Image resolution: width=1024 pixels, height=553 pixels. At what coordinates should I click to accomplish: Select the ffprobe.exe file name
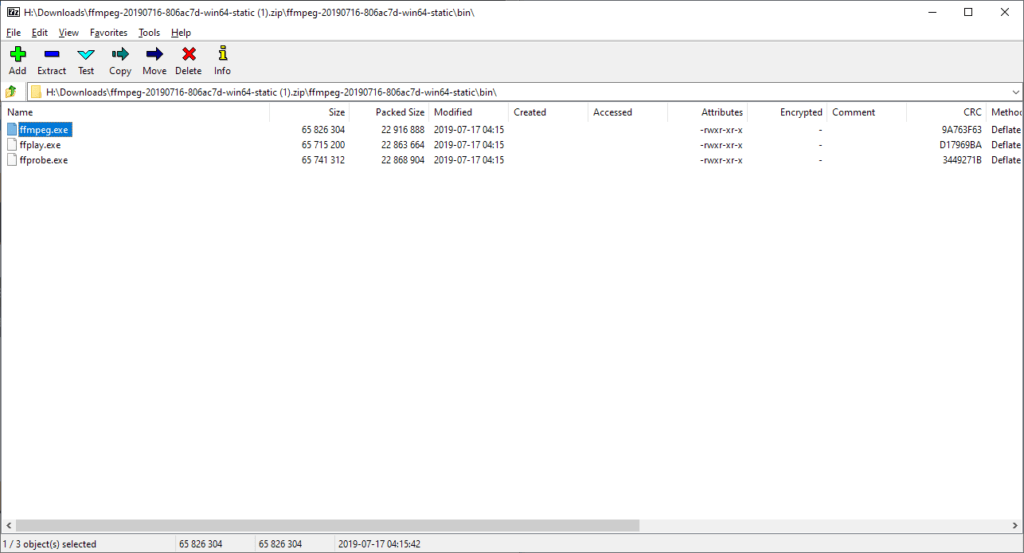(x=44, y=160)
